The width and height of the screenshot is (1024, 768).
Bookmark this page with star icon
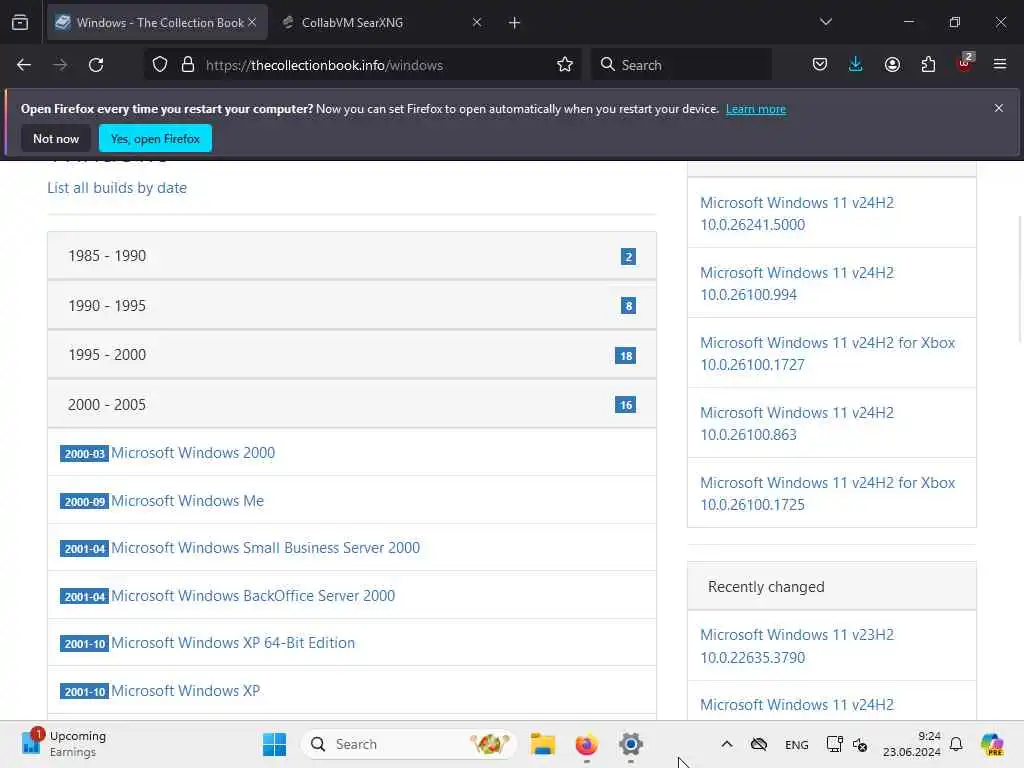(565, 65)
